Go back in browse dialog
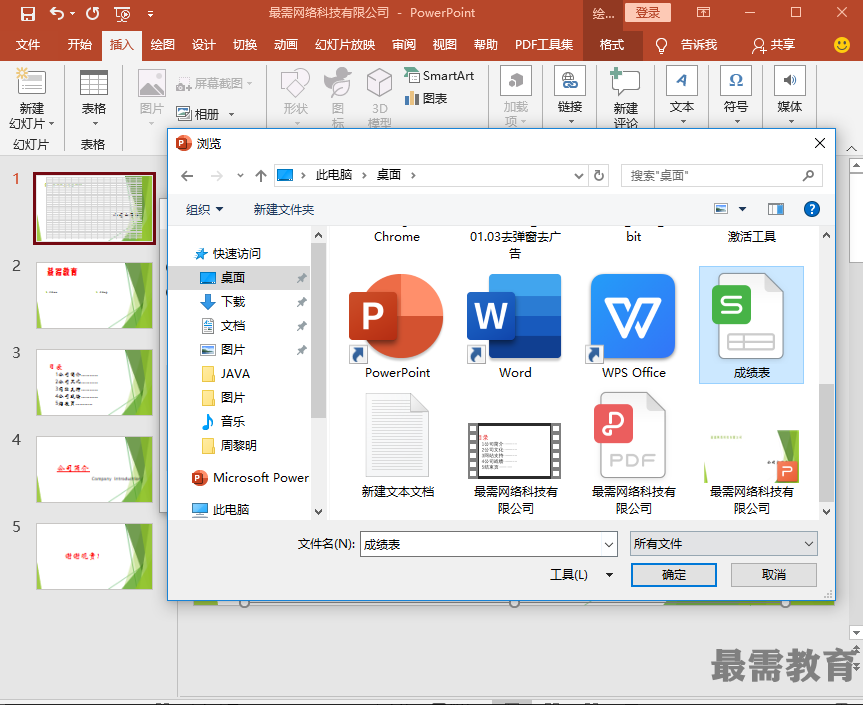The height and width of the screenshot is (705, 863). tap(187, 176)
